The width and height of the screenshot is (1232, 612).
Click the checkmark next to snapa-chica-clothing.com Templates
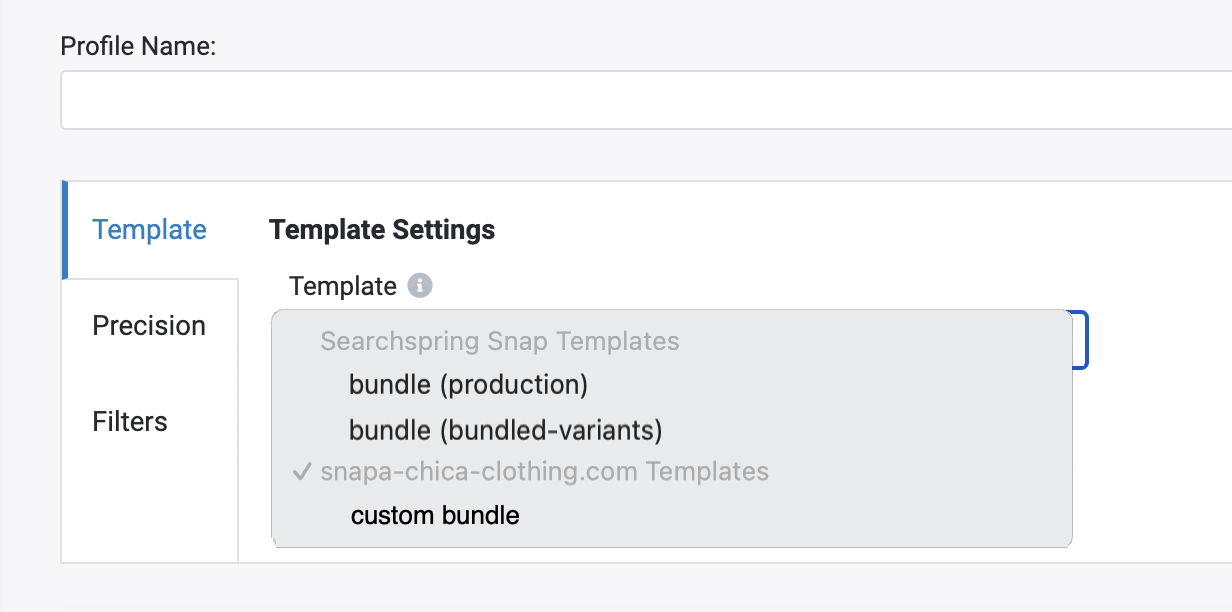coord(303,471)
